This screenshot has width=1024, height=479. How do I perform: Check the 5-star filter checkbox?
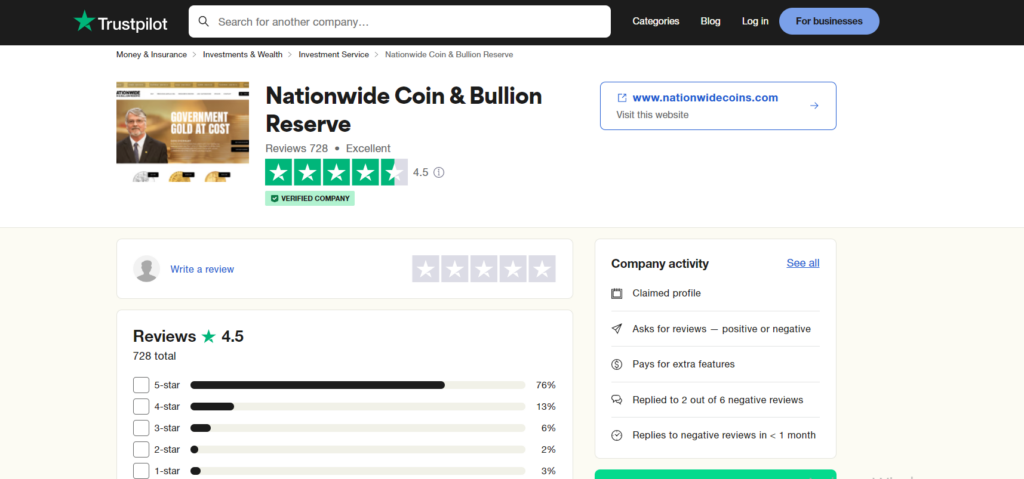[x=141, y=385]
